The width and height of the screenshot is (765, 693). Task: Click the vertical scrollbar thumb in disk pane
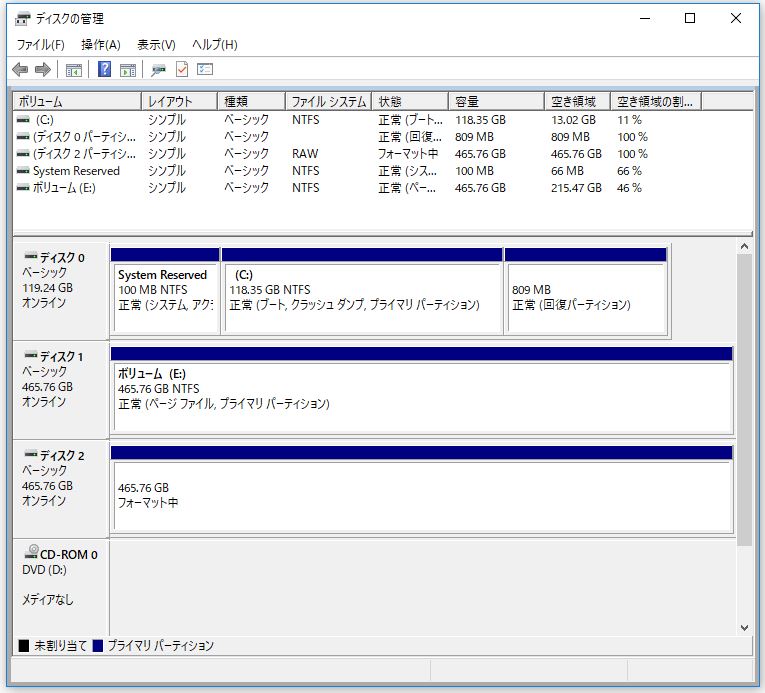coord(744,400)
